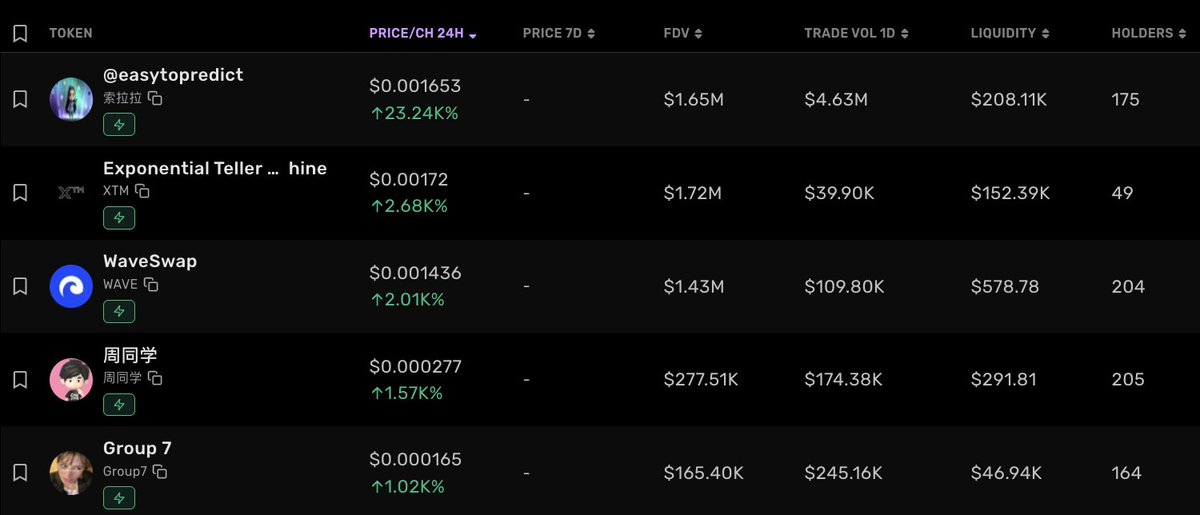1200x515 pixels.
Task: Sort by Liquidity column
Action: tap(1010, 33)
